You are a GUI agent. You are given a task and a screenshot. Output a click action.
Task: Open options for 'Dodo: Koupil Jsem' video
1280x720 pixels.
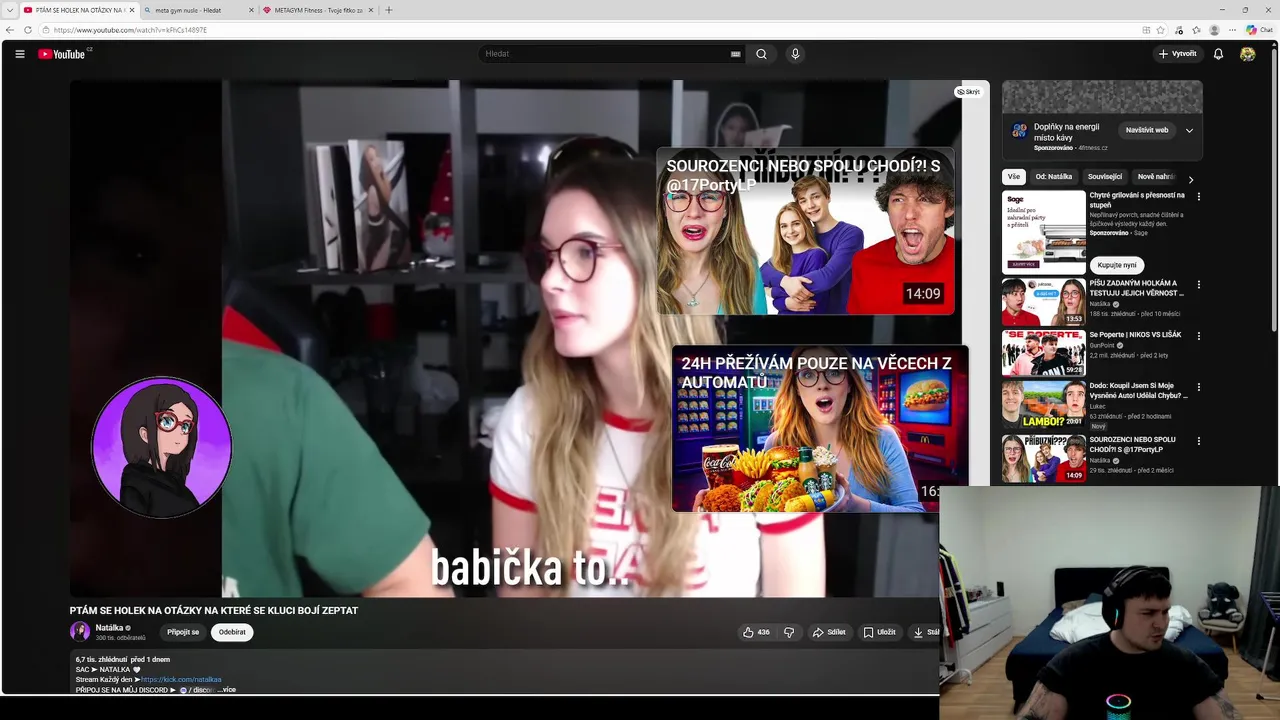(1199, 386)
